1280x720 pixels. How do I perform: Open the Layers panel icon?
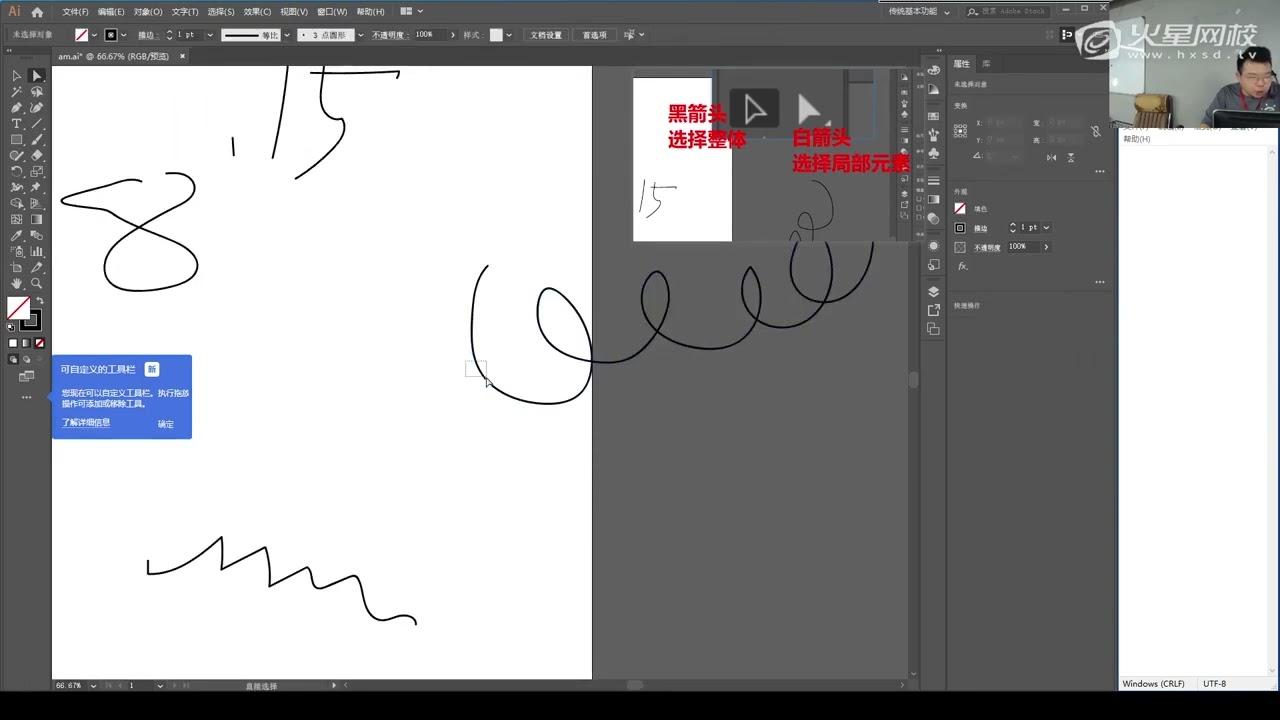[x=933, y=292]
